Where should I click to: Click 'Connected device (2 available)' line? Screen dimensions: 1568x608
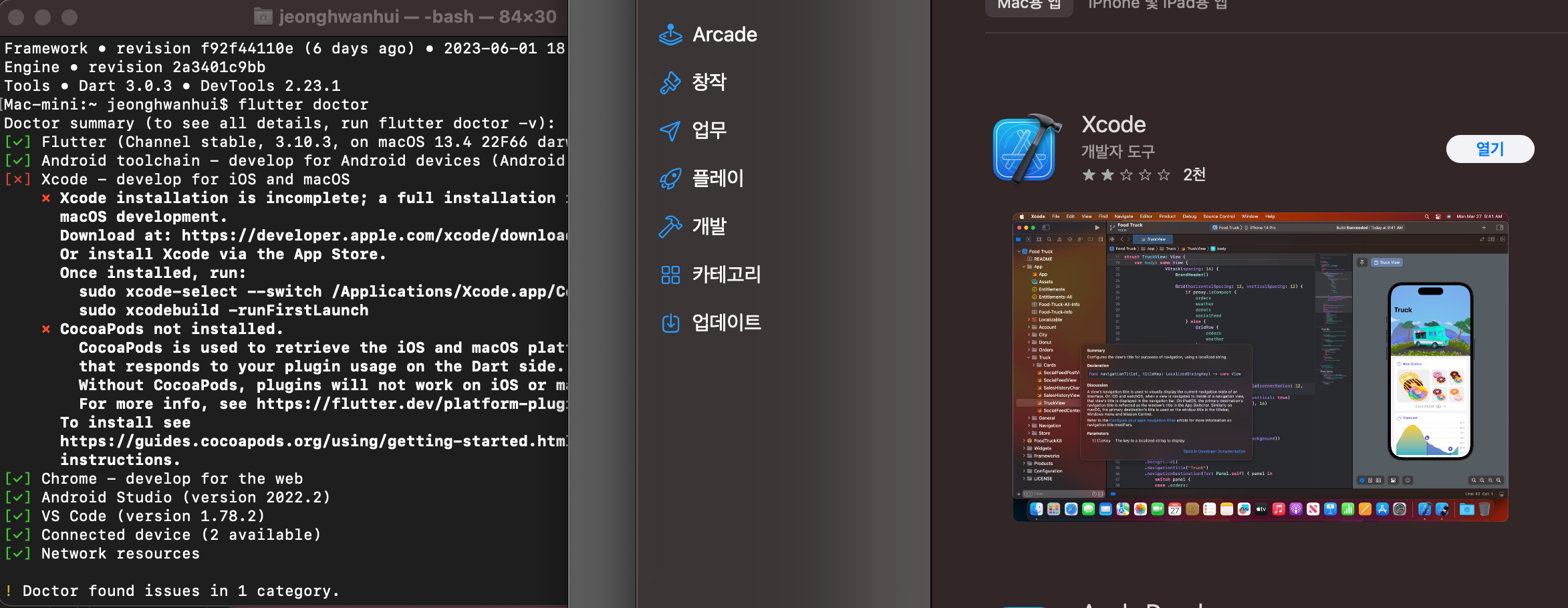(181, 535)
